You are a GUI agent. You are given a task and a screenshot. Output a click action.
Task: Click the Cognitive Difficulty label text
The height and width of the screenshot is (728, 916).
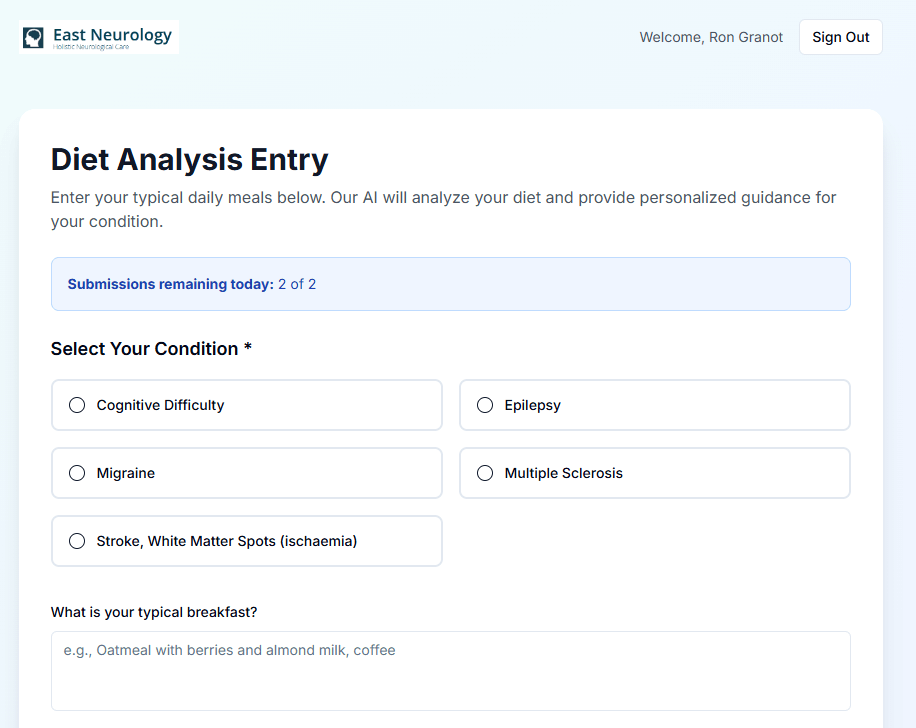[x=160, y=405]
